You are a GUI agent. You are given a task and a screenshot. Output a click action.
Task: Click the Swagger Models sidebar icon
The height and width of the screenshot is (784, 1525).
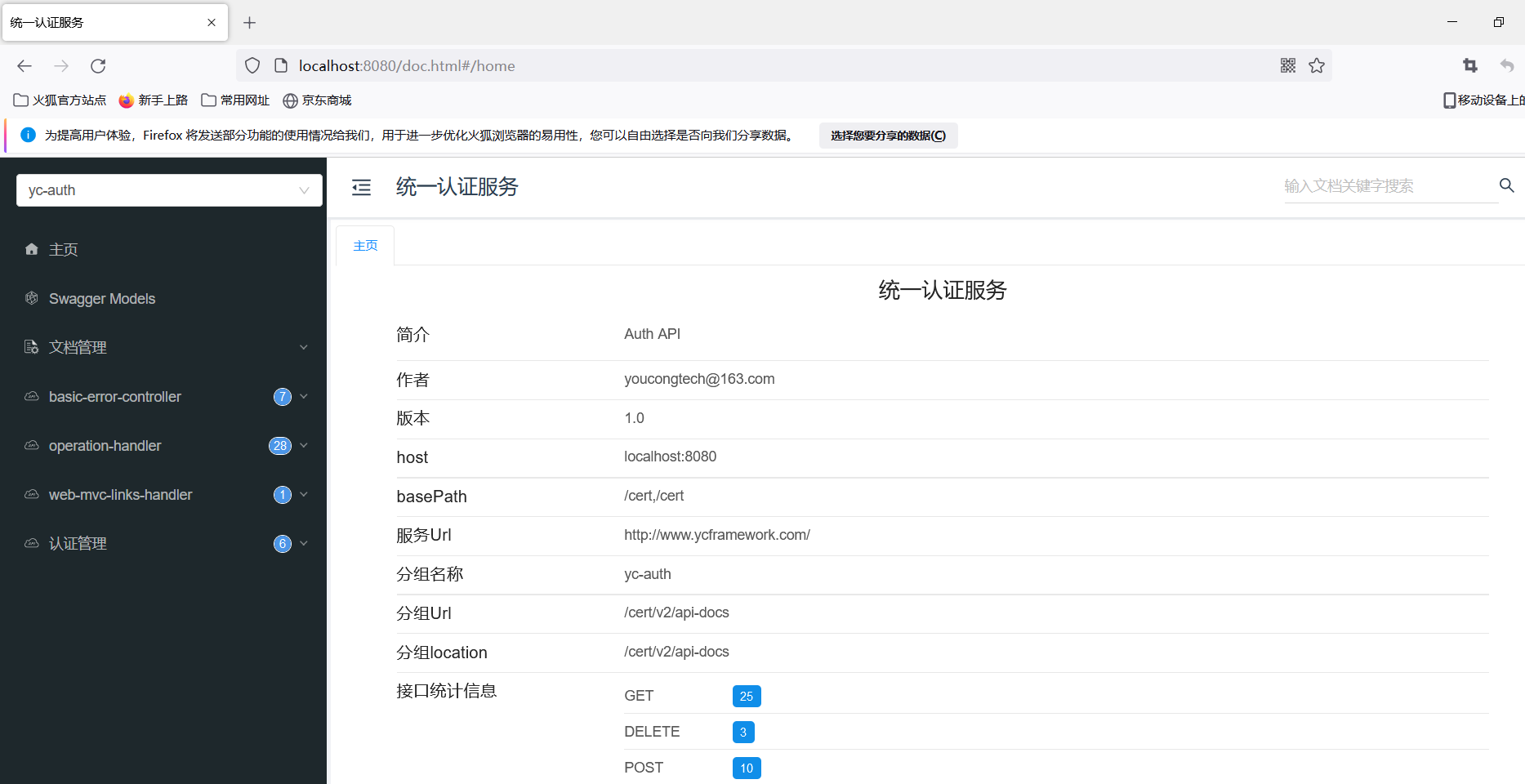[x=31, y=298]
